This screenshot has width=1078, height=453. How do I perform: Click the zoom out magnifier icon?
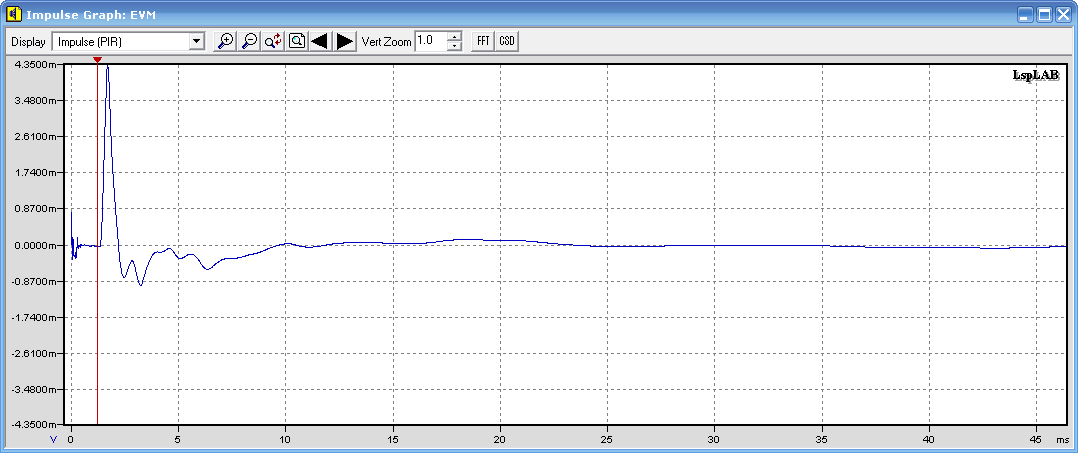(x=249, y=41)
